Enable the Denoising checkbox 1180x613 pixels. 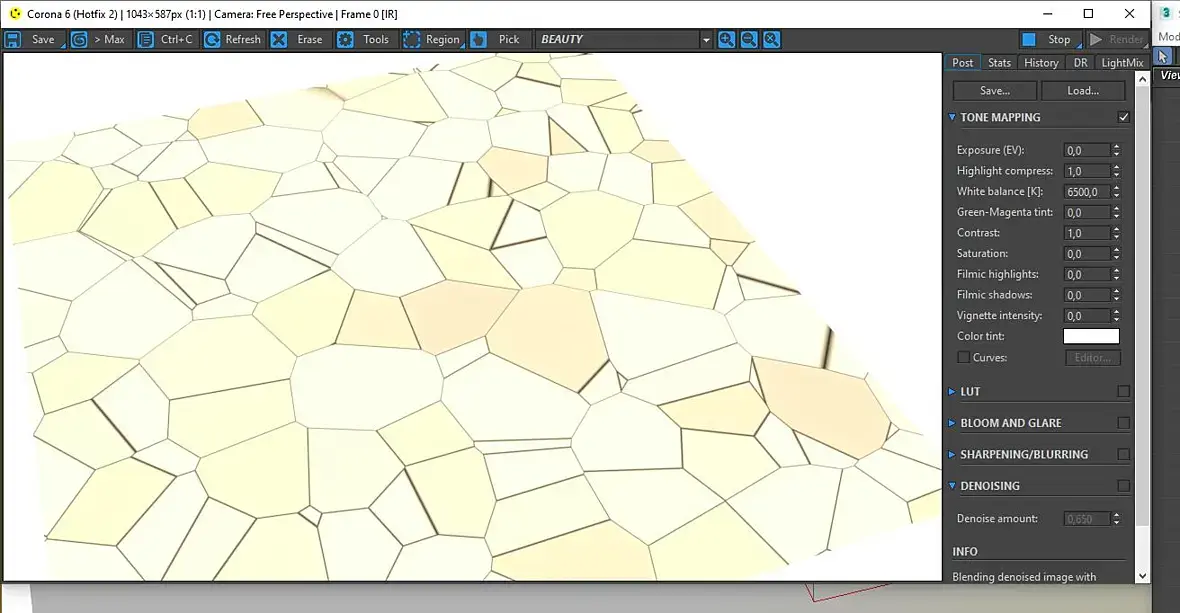(1124, 487)
